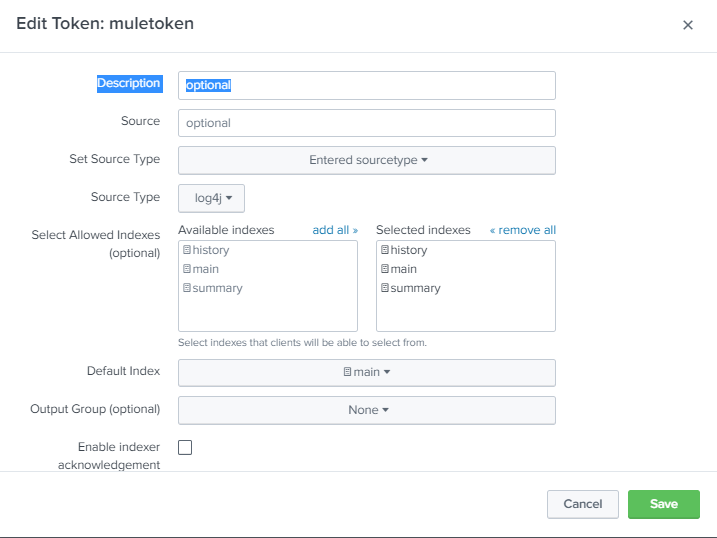Click into the Source text field
This screenshot has width=717, height=538.
coord(366,123)
